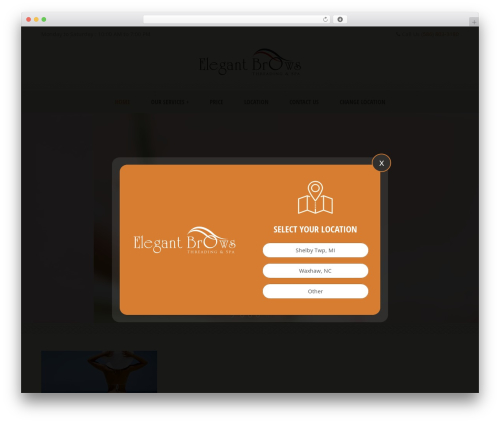Click the "SELECT YOUR LOCATION" heading
This screenshot has width=500, height=423.
[x=315, y=229]
